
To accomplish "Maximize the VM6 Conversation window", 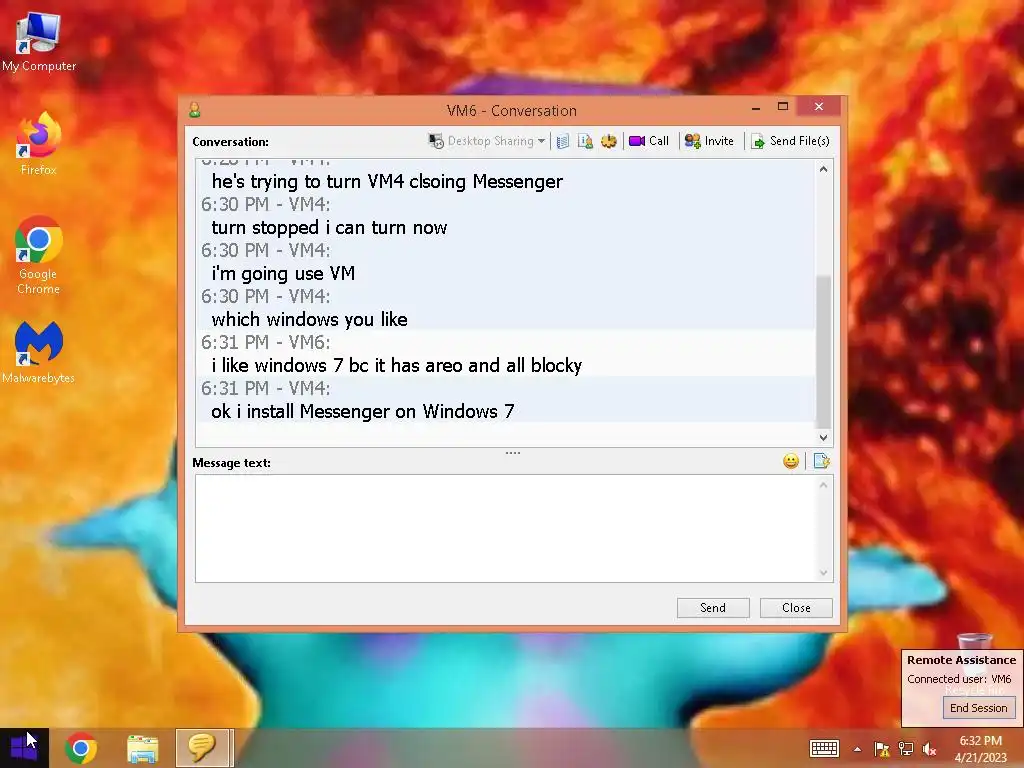I will pyautogui.click(x=783, y=106).
